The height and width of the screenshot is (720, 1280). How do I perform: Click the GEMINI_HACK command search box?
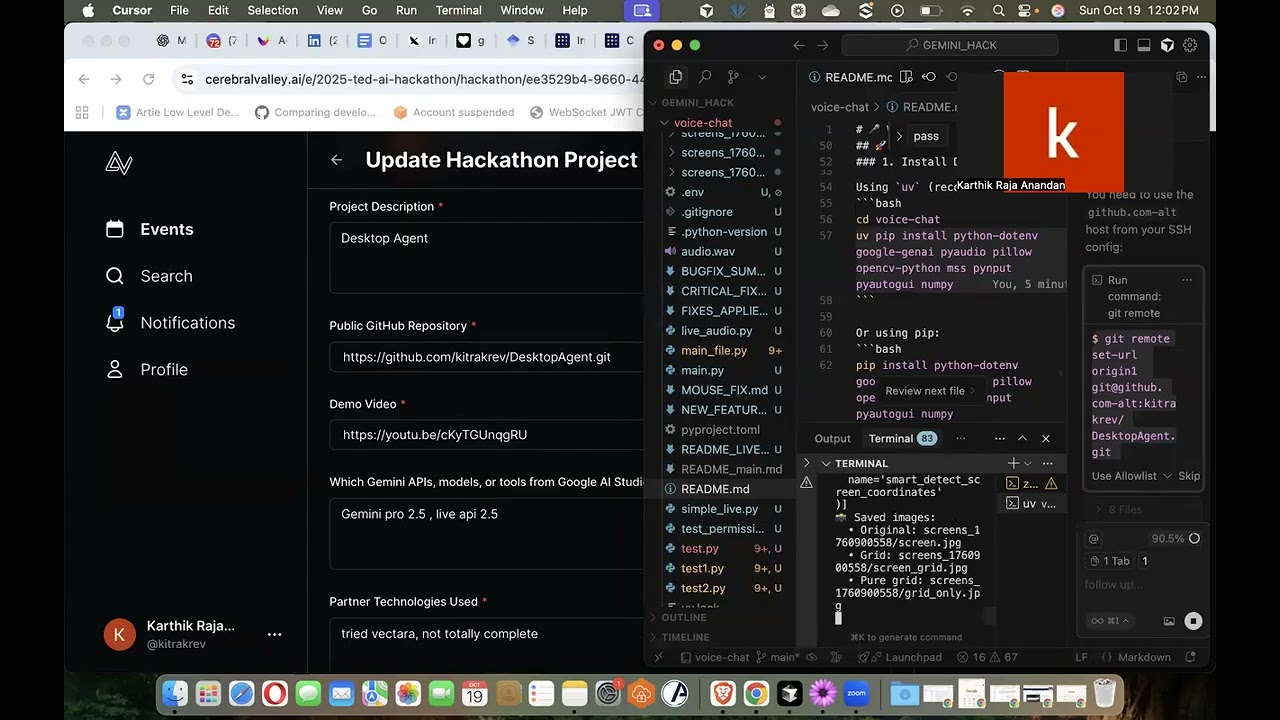950,45
